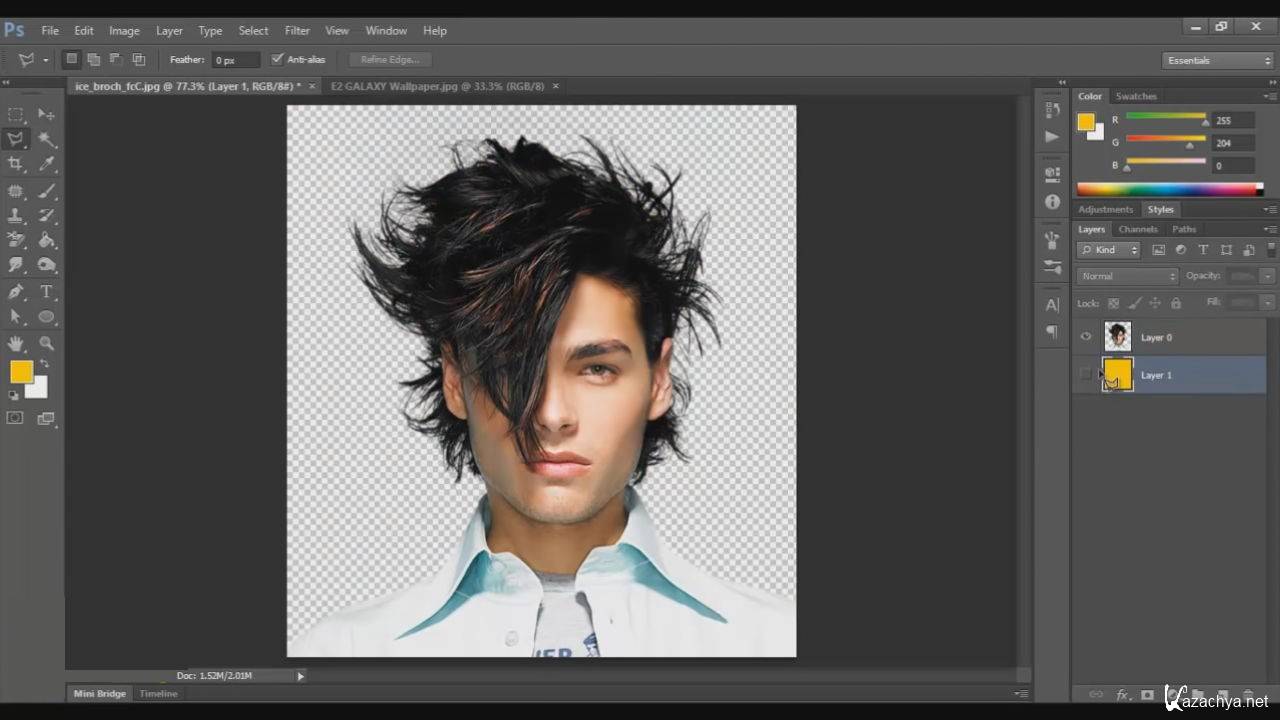This screenshot has height=720, width=1280.
Task: Click the Refine Edge button
Action: (x=389, y=60)
